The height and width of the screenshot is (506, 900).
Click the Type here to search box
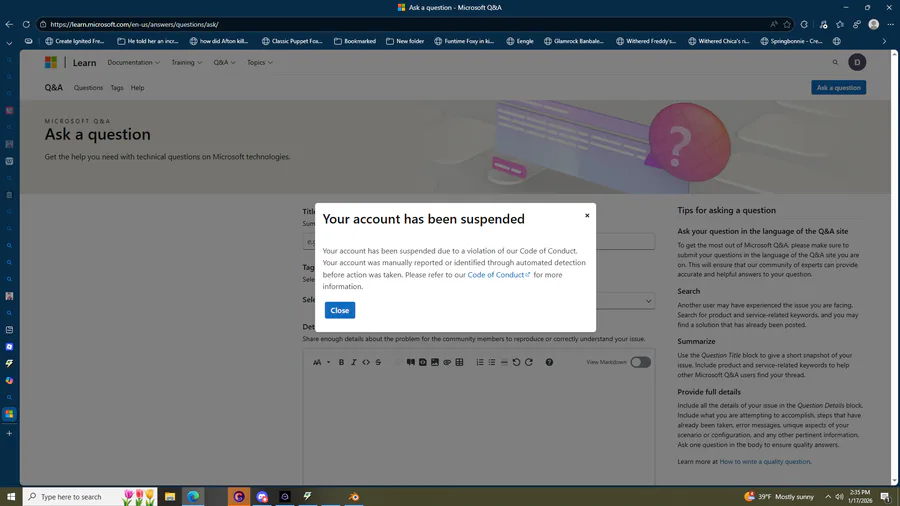[90, 497]
